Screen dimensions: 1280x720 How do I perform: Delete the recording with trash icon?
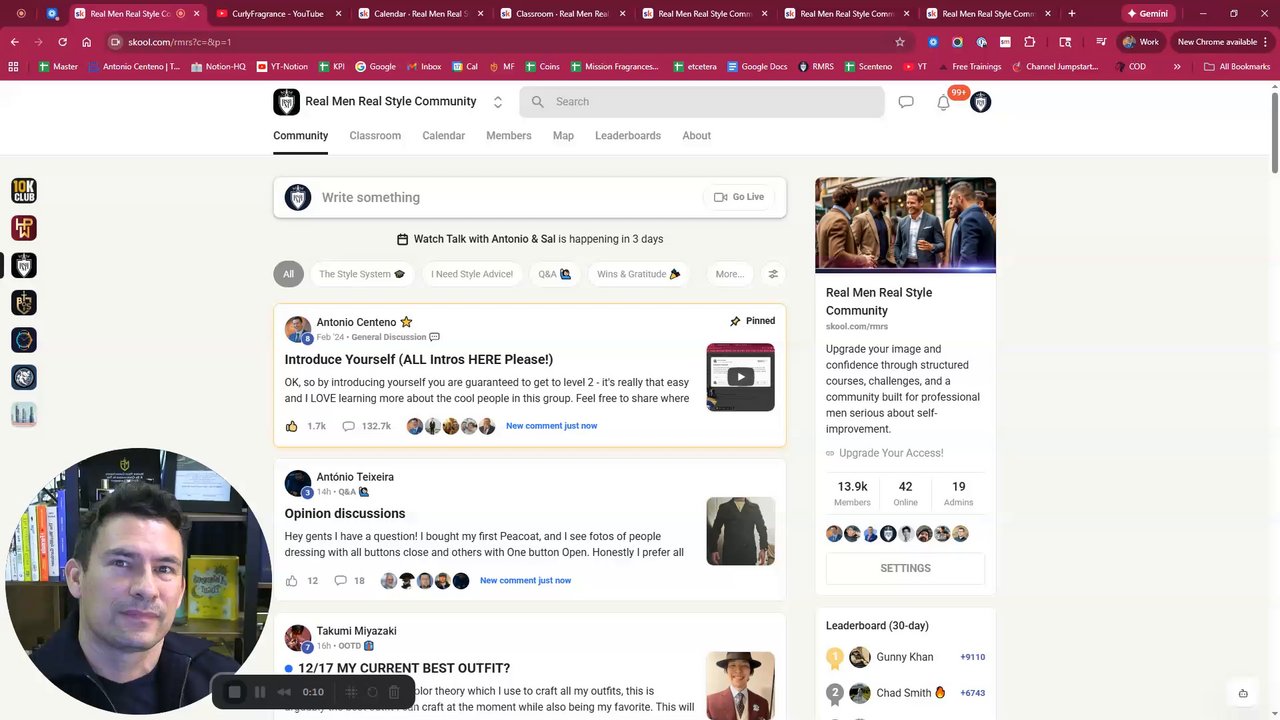point(394,692)
